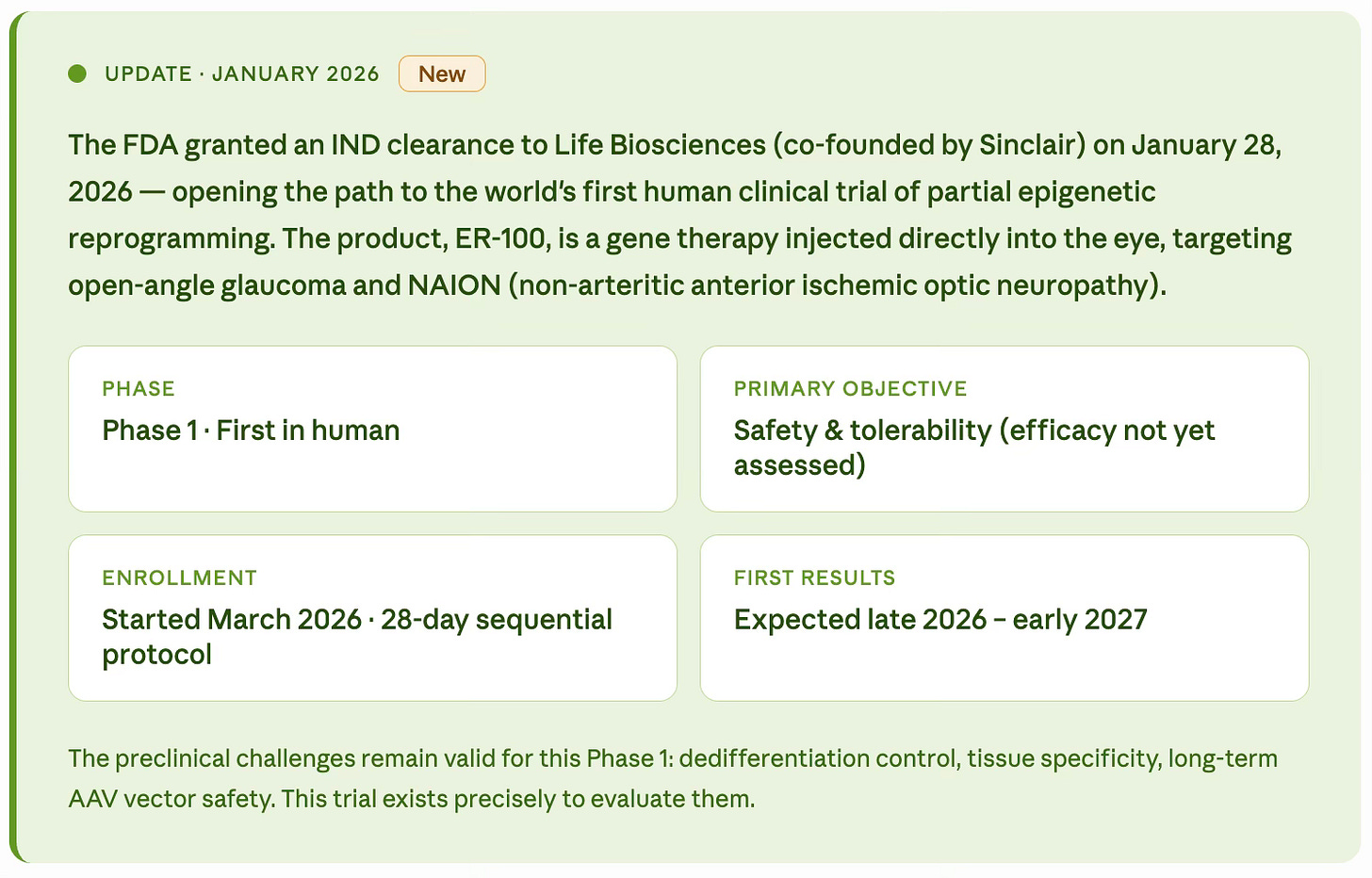Click the UPDATE · JANUARY 2026 header
Screen dimensions: 1372x878
pos(242,73)
